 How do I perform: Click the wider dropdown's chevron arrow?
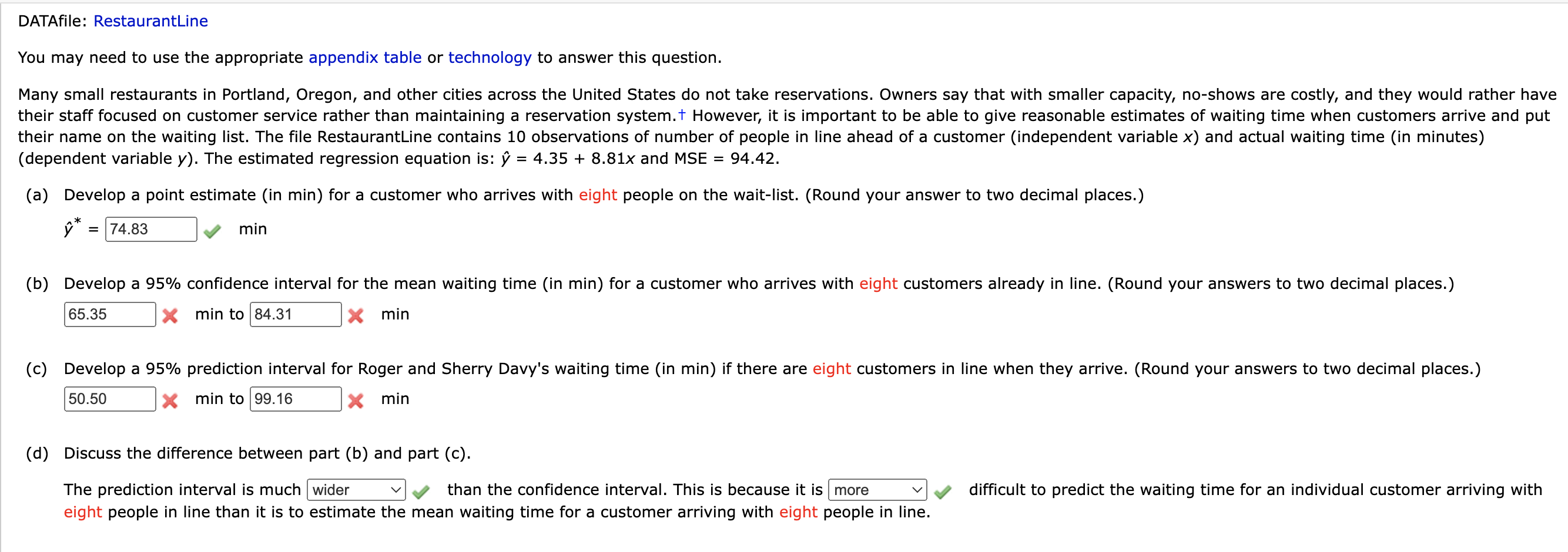pos(396,490)
